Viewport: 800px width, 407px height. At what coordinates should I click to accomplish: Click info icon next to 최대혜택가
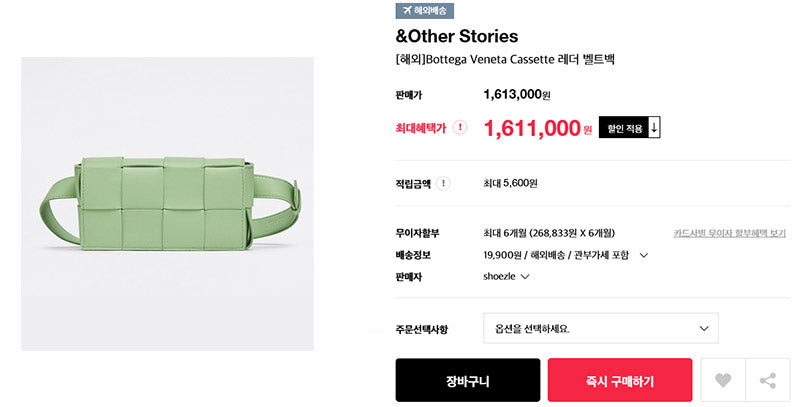[460, 127]
